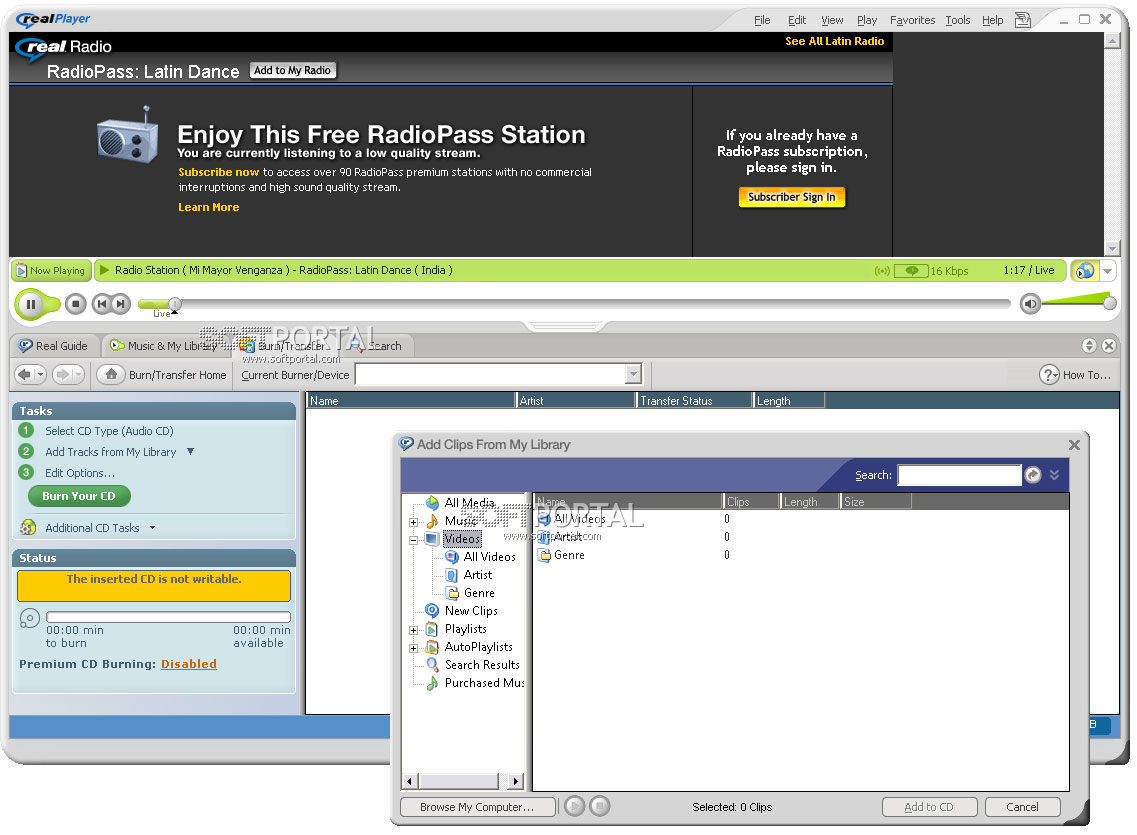1137x835 pixels.
Task: Stop playback with the stop button
Action: click(75, 304)
